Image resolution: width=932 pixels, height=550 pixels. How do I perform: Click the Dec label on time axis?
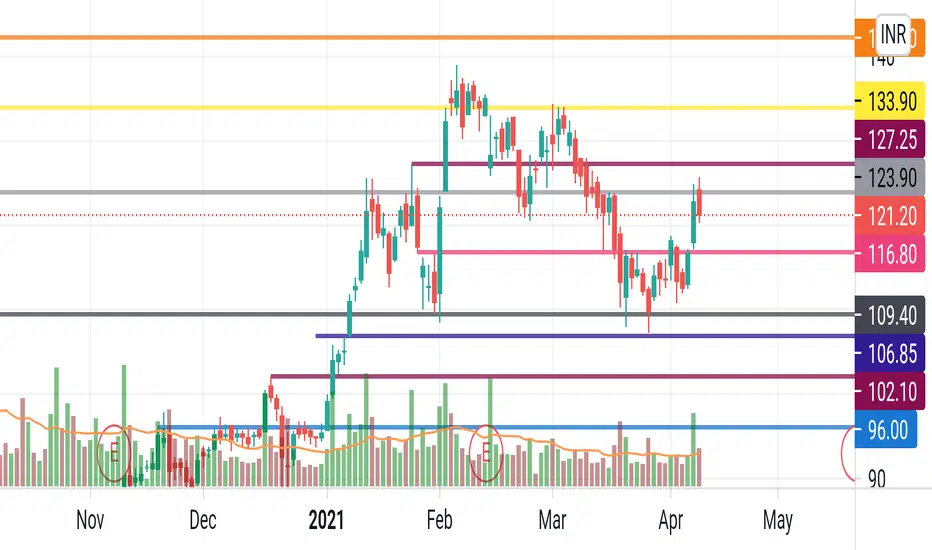coord(203,520)
